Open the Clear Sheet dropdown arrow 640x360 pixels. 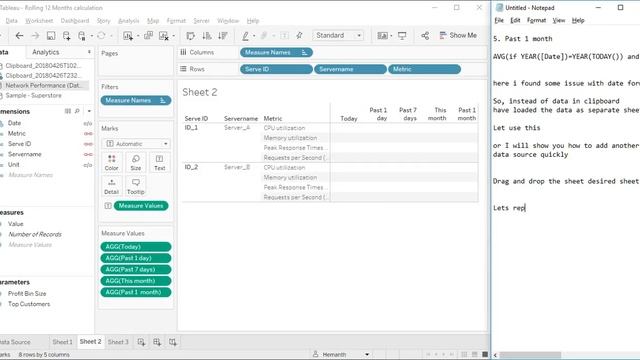pyautogui.click(x=173, y=36)
